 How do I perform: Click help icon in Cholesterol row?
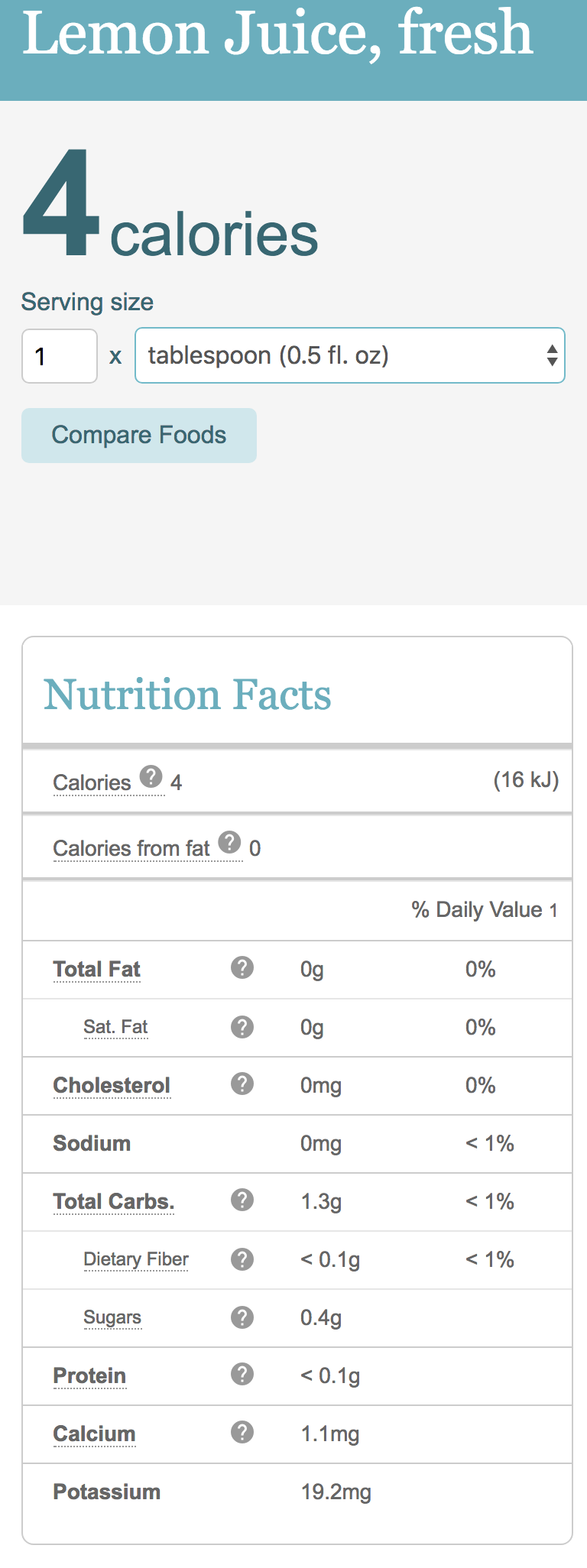(x=242, y=1084)
